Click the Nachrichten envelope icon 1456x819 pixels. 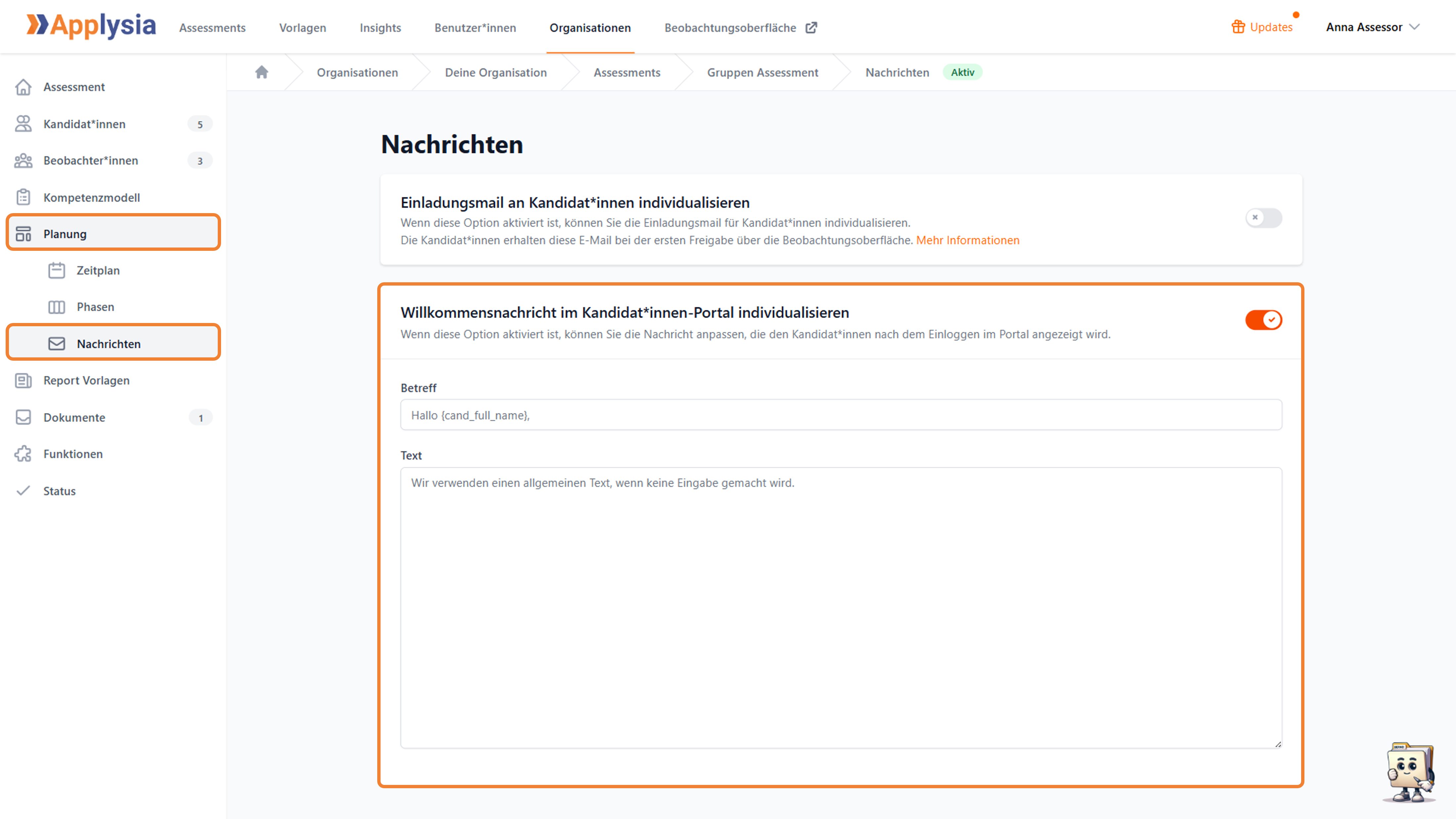click(x=57, y=344)
